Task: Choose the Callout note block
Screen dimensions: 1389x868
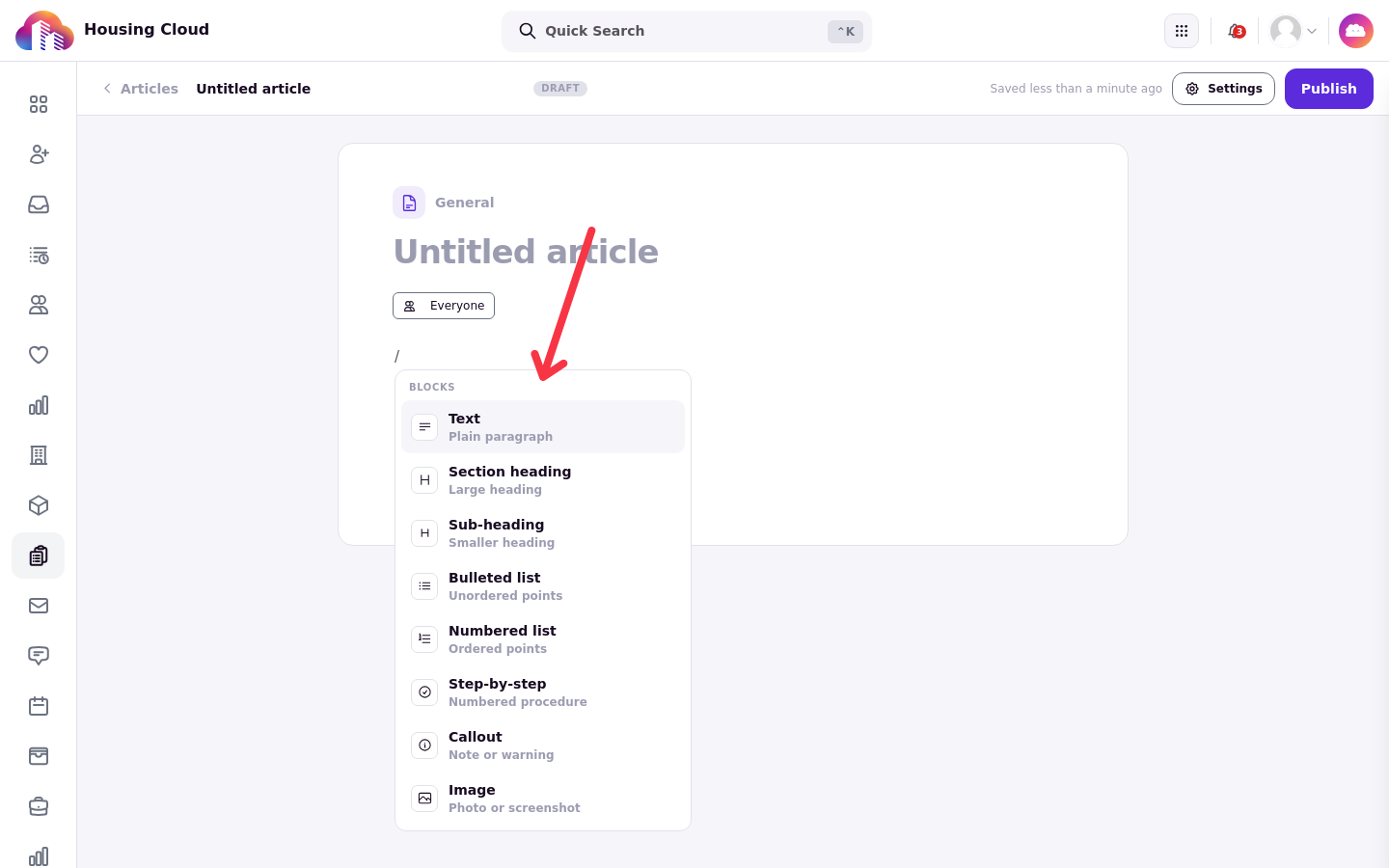Action: tap(543, 746)
